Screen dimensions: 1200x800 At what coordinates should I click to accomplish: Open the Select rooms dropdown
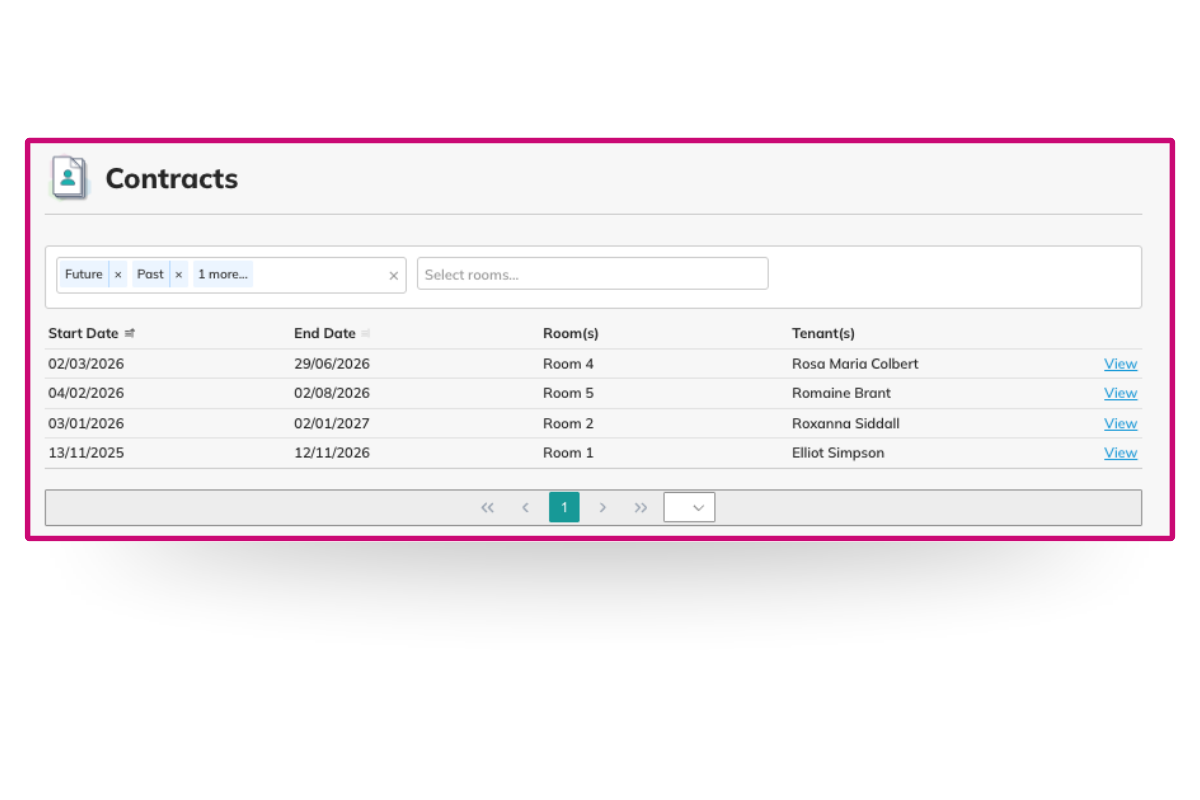pos(592,274)
